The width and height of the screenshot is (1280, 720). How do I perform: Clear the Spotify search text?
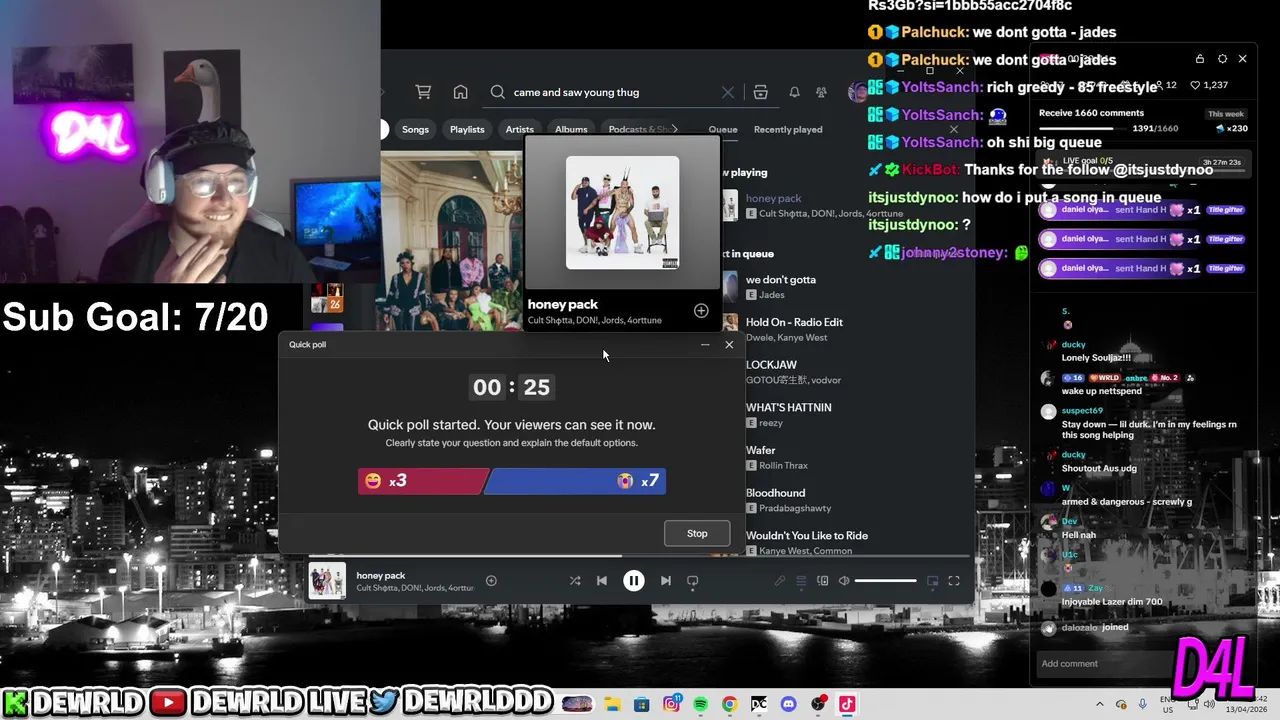728,92
